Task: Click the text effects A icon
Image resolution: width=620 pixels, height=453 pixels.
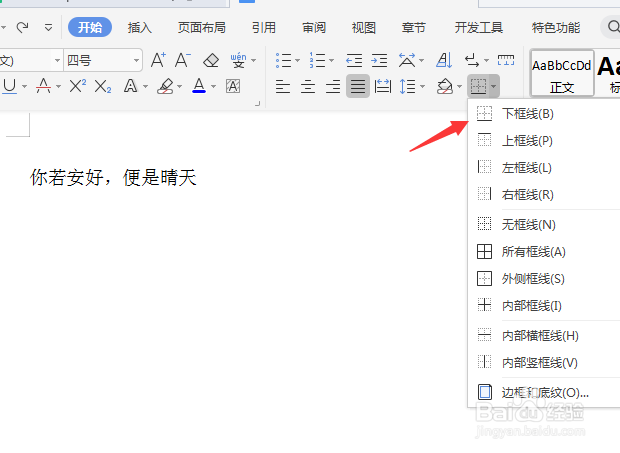Action: [130, 86]
